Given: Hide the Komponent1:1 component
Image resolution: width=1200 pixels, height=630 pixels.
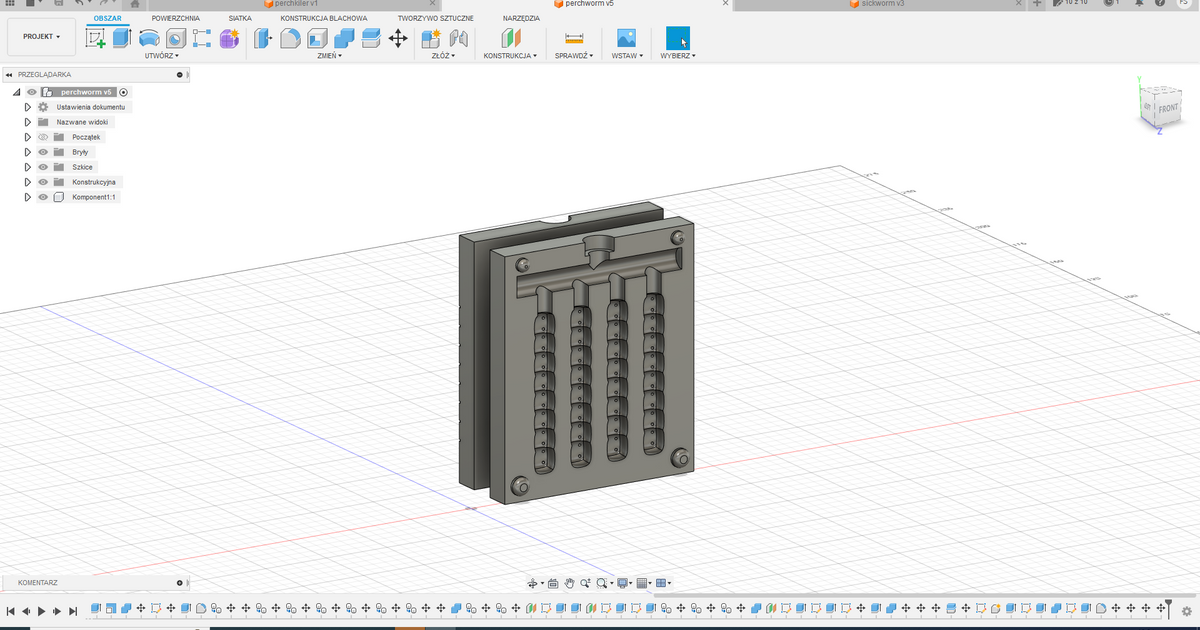Looking at the screenshot, I should coord(43,197).
